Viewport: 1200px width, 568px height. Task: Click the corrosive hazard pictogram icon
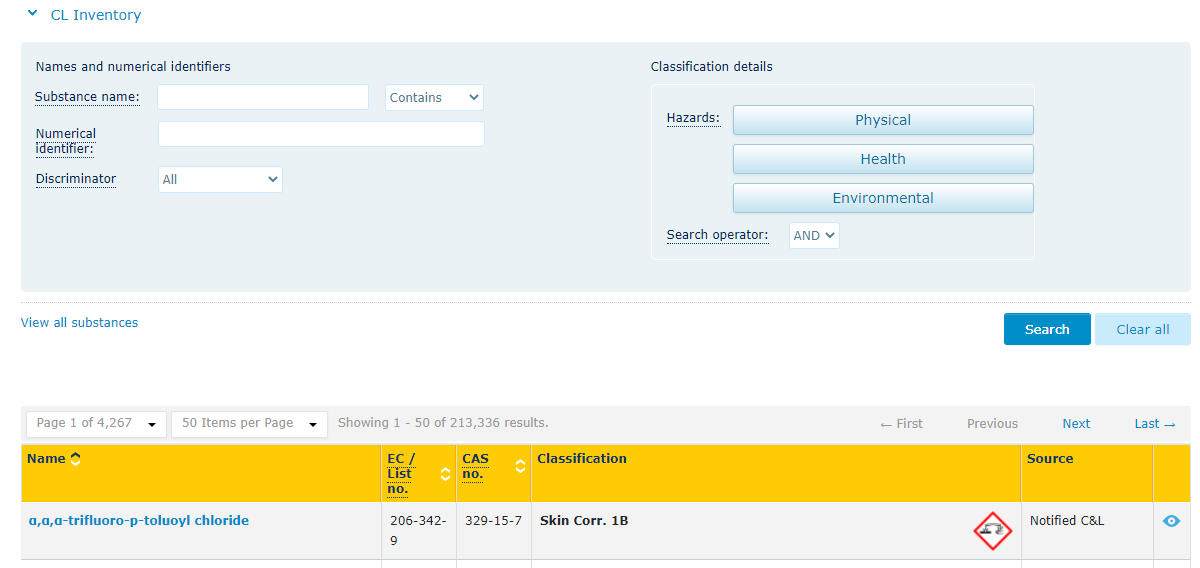point(992,530)
